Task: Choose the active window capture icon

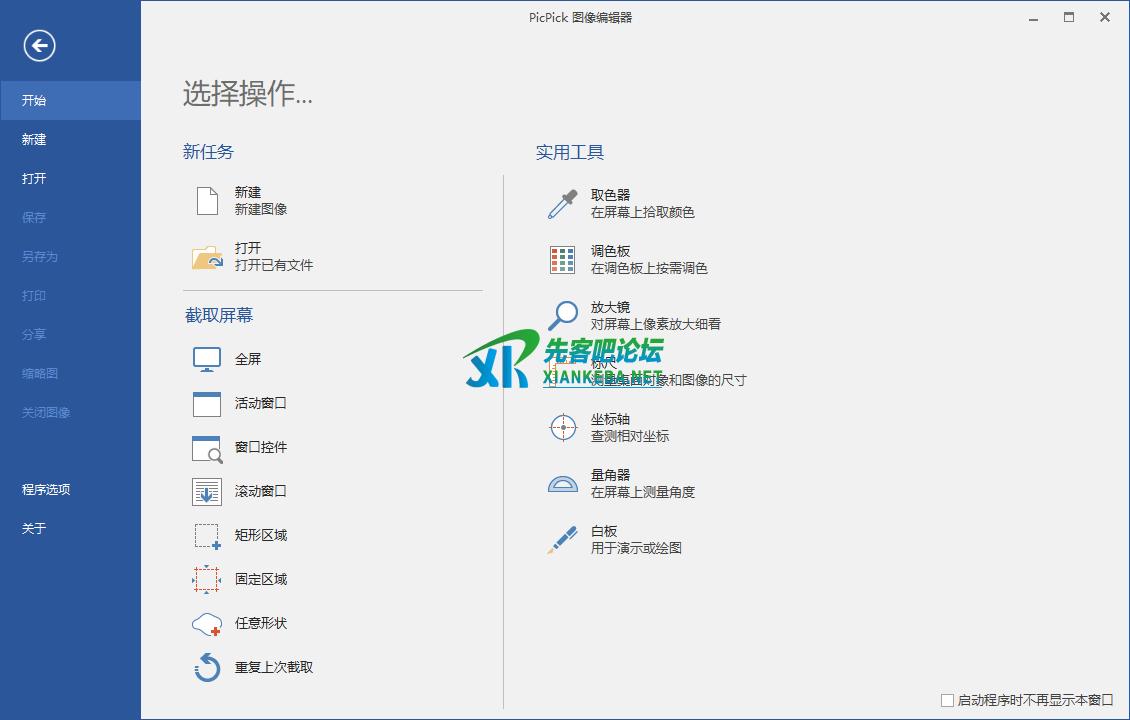Action: (207, 403)
